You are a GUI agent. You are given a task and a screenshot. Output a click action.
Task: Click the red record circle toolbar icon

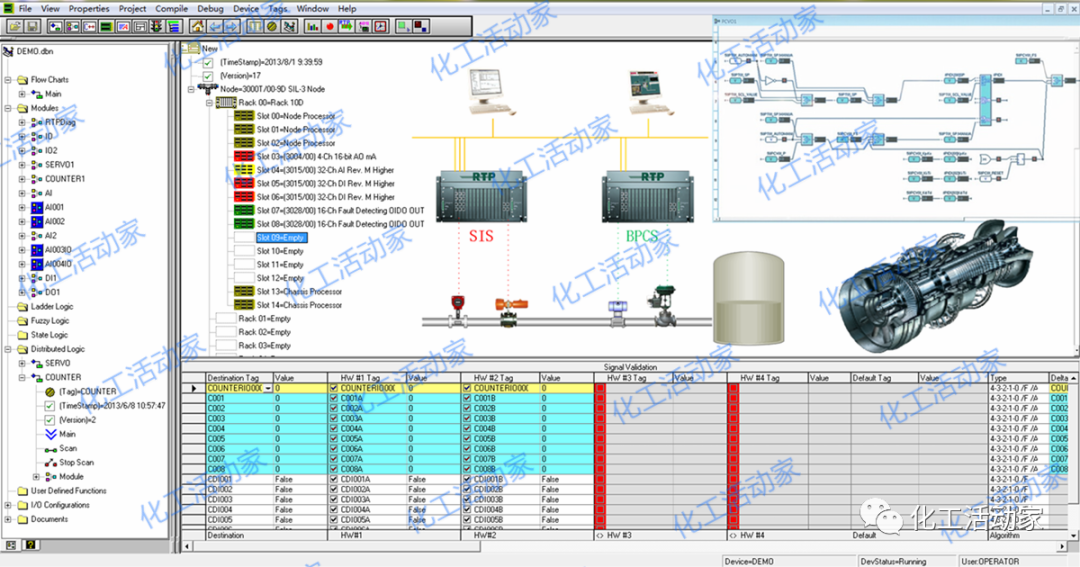[330, 26]
